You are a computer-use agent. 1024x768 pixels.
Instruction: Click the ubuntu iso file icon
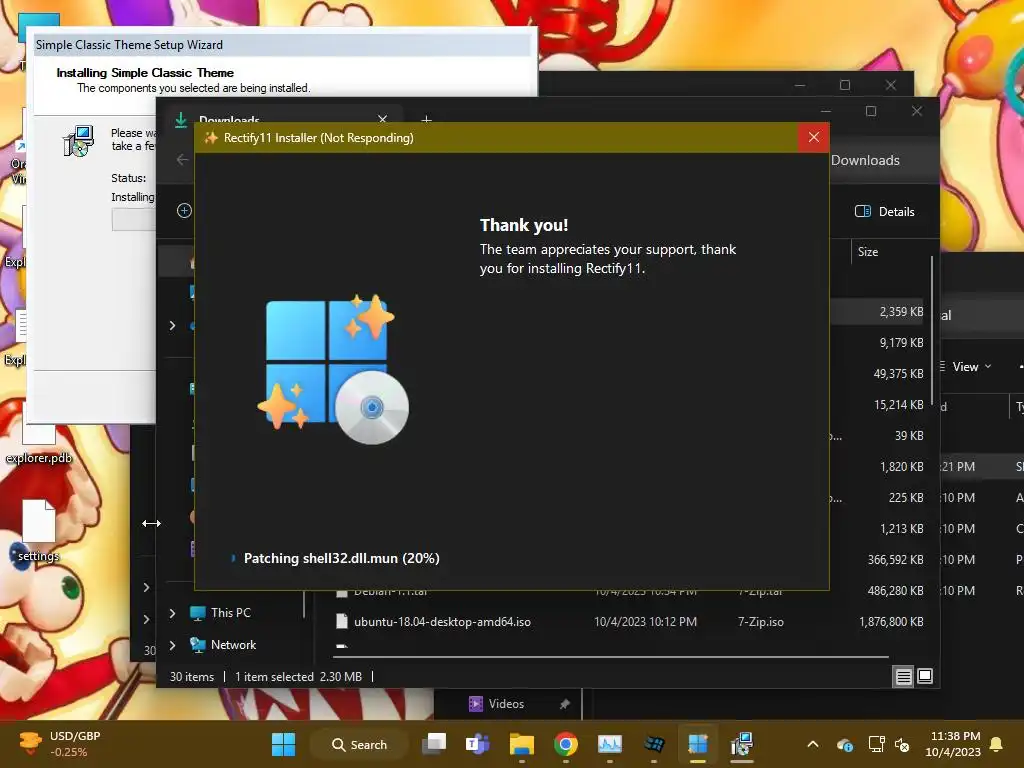342,621
